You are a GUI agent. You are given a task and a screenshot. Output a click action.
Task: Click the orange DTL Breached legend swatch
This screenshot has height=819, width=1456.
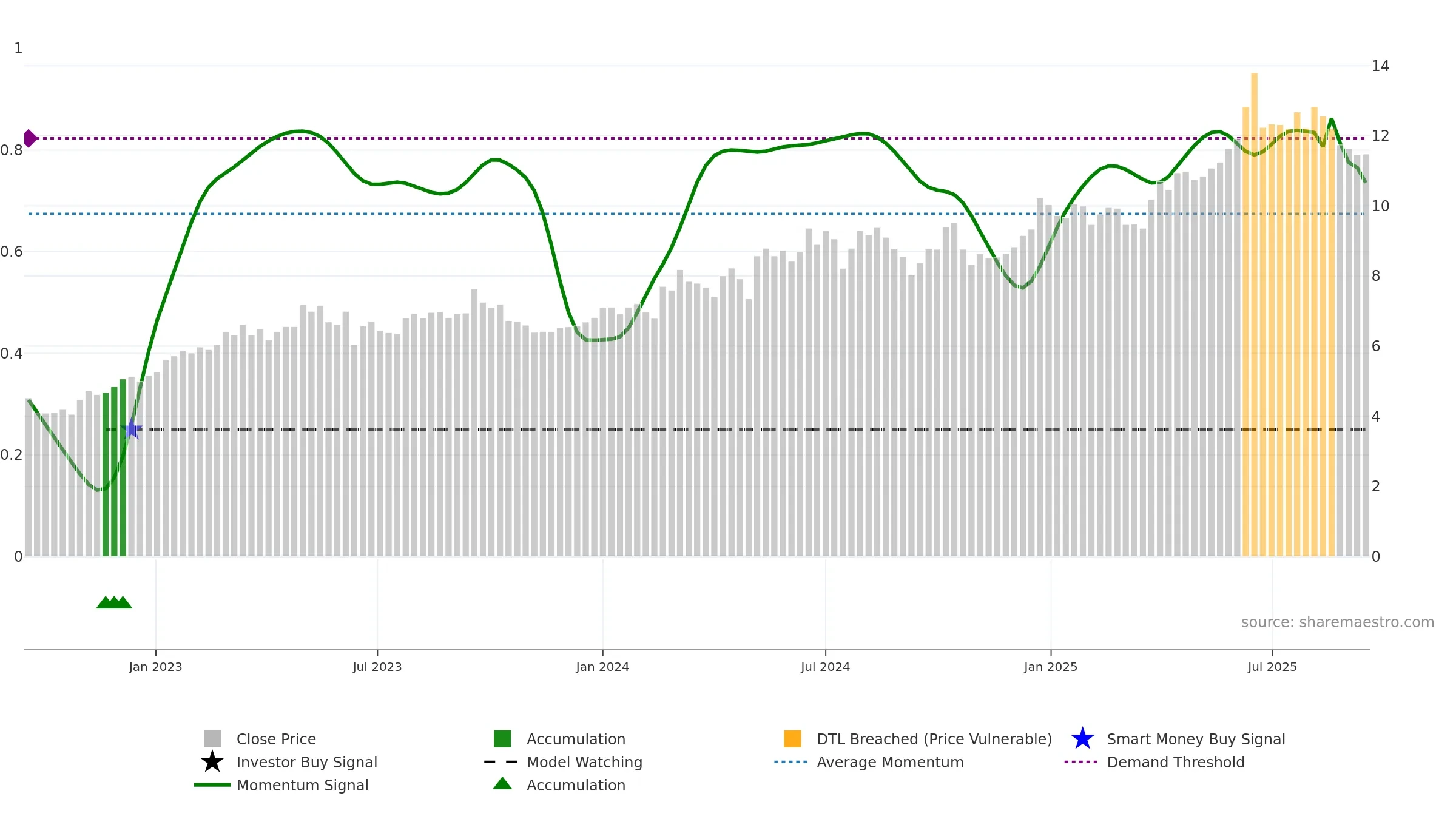tap(792, 739)
